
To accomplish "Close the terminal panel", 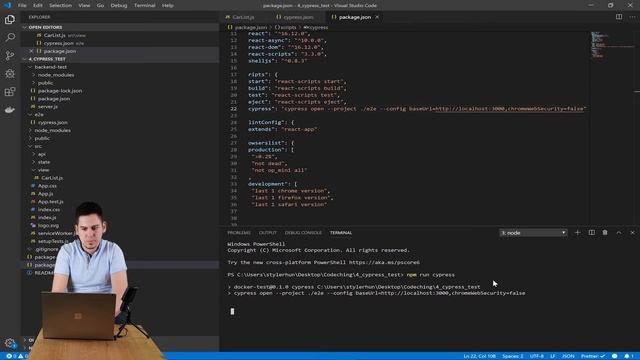I will pos(632,233).
